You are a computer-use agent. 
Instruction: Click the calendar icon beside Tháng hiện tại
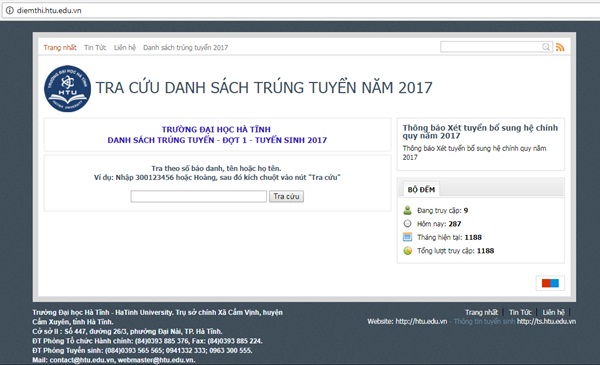(x=408, y=237)
